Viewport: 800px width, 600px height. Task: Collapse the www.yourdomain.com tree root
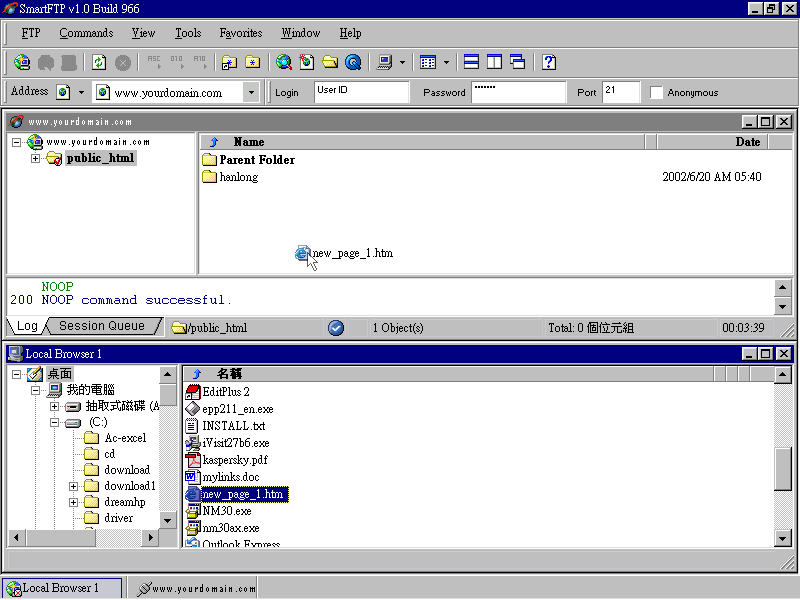tap(17, 142)
